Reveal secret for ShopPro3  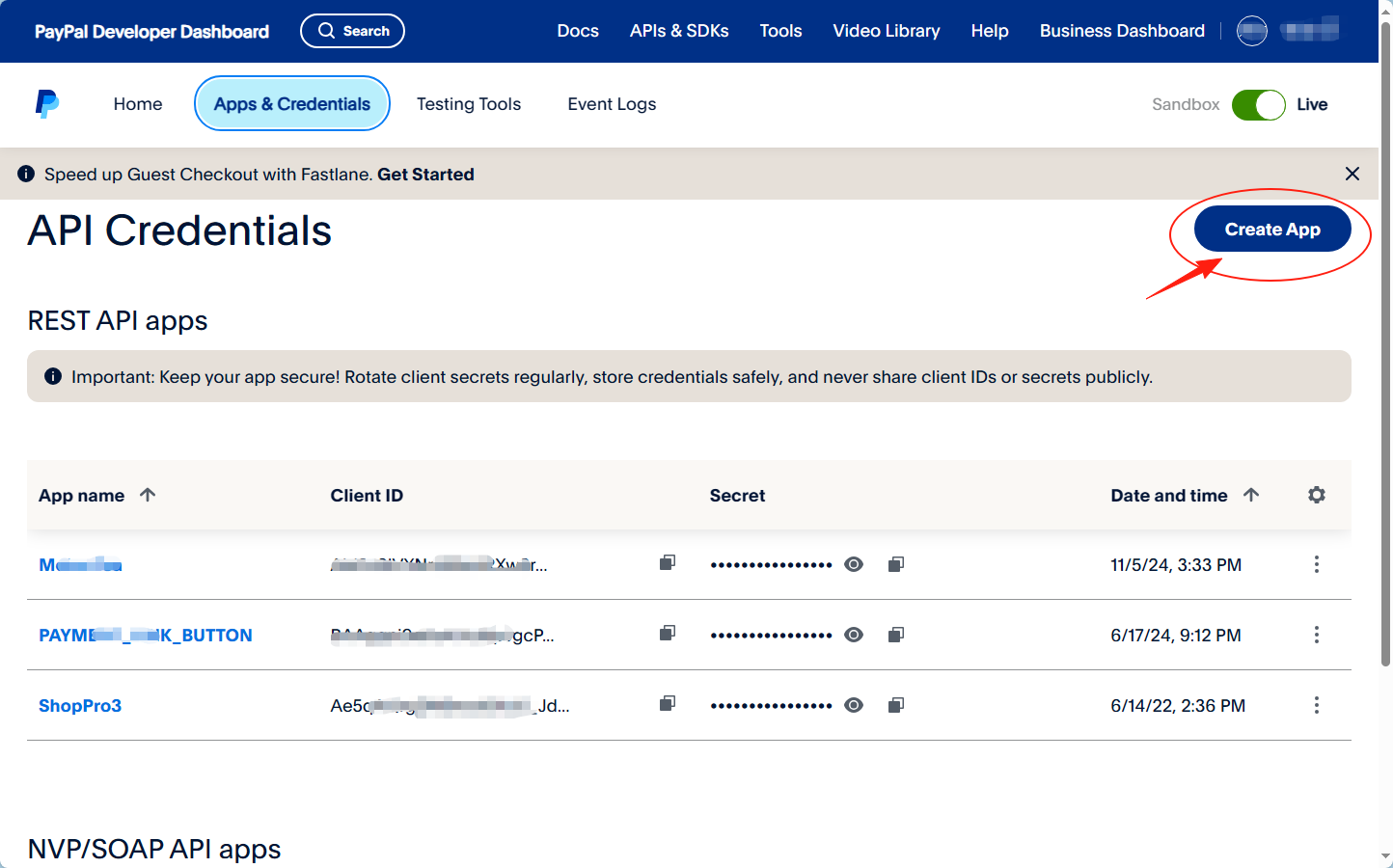tap(854, 705)
